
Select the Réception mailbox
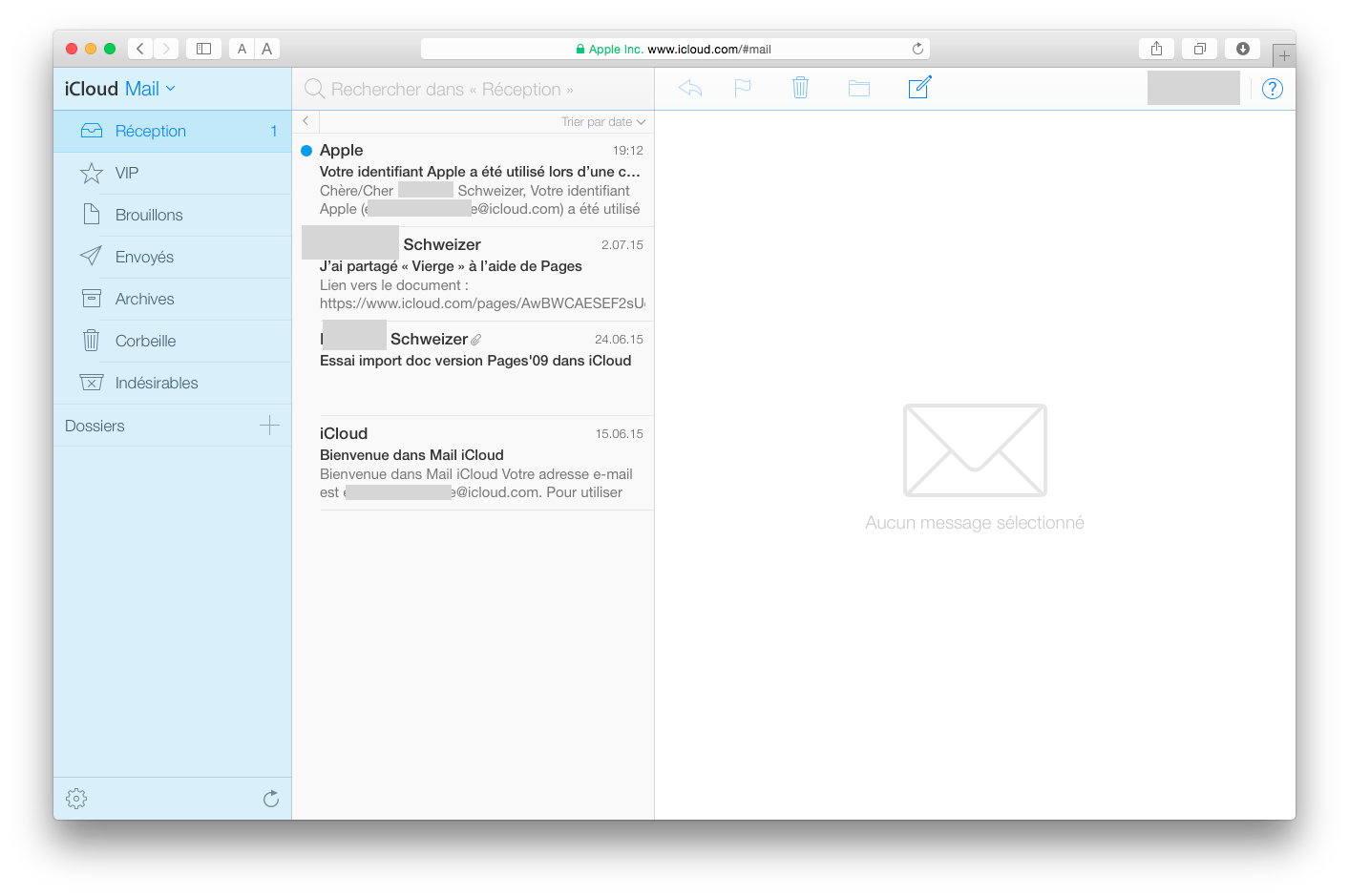pyautogui.click(x=151, y=132)
